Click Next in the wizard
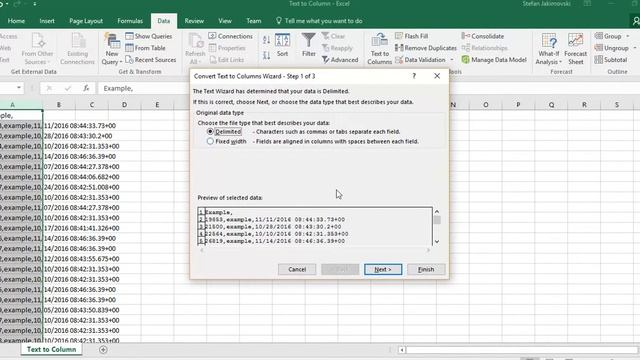640x360 pixels. point(383,269)
